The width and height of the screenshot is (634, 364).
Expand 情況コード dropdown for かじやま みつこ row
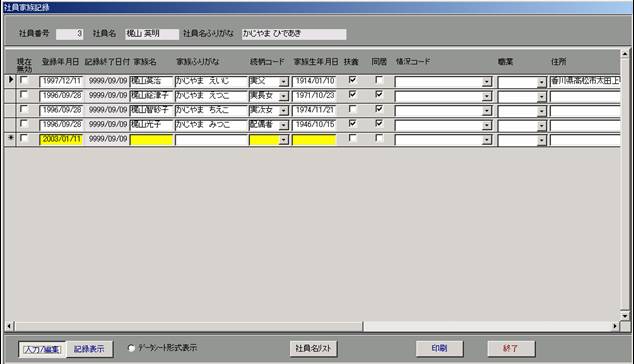(486, 125)
